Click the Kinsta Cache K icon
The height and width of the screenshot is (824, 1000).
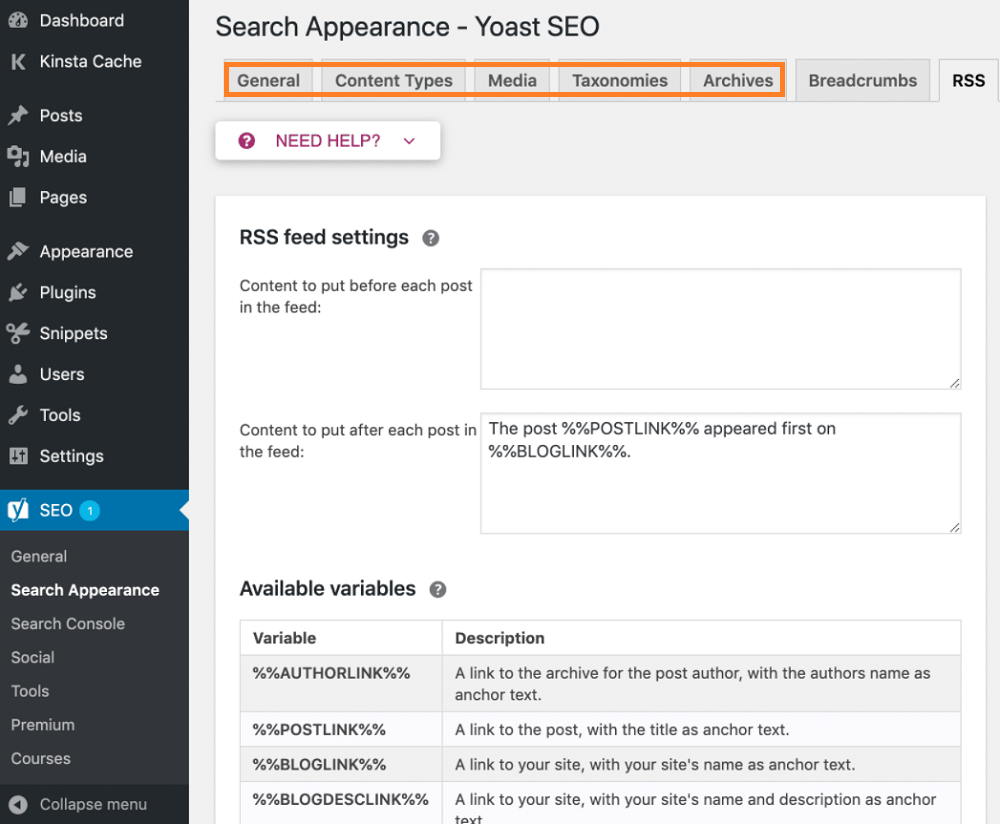[18, 61]
